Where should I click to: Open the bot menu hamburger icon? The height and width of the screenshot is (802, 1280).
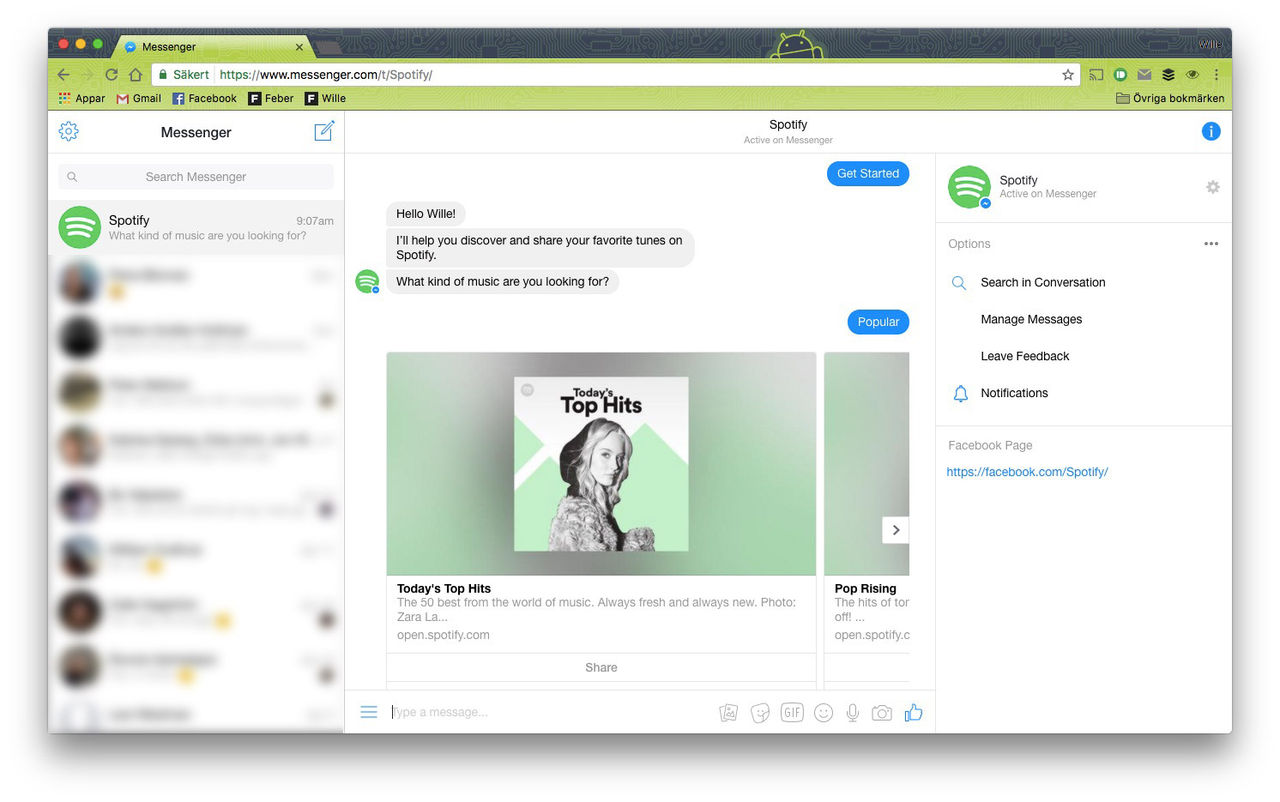[369, 712]
